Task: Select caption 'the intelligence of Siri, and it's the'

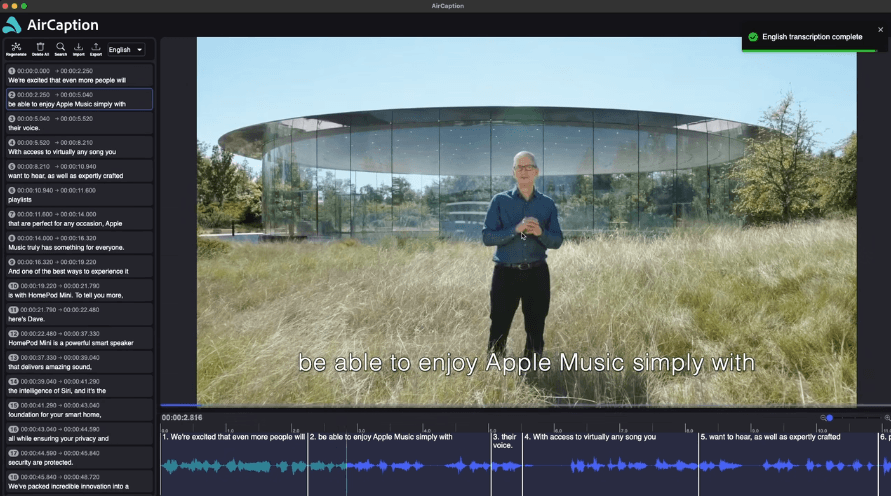Action: point(80,386)
